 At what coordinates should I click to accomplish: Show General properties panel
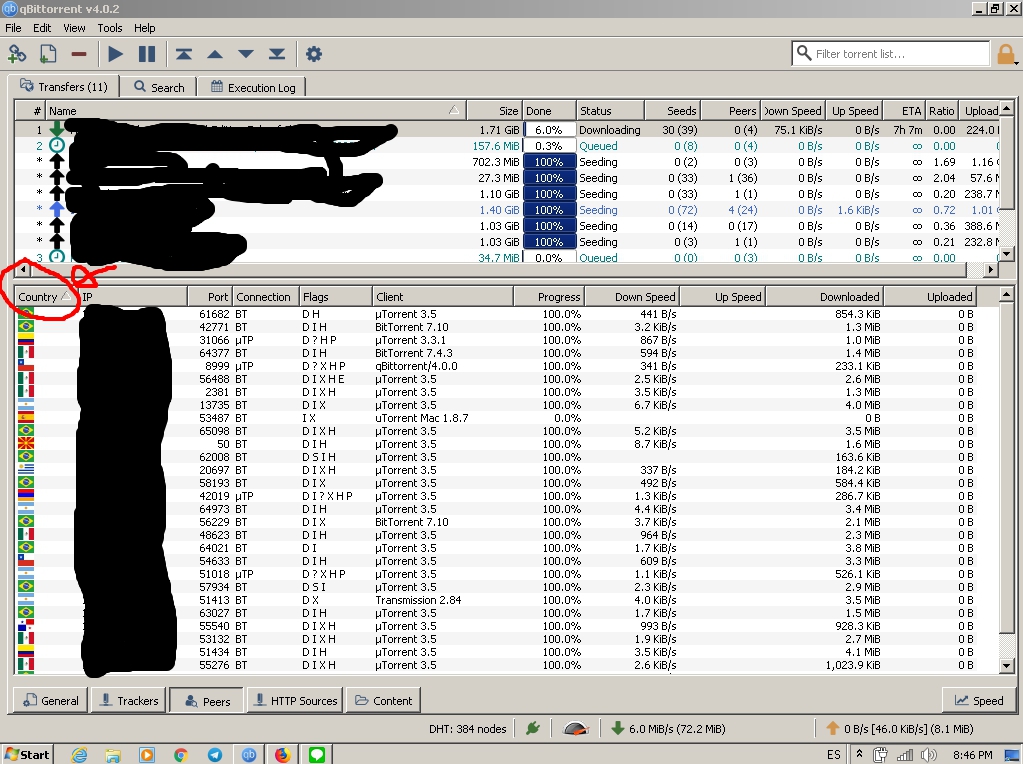tap(50, 700)
